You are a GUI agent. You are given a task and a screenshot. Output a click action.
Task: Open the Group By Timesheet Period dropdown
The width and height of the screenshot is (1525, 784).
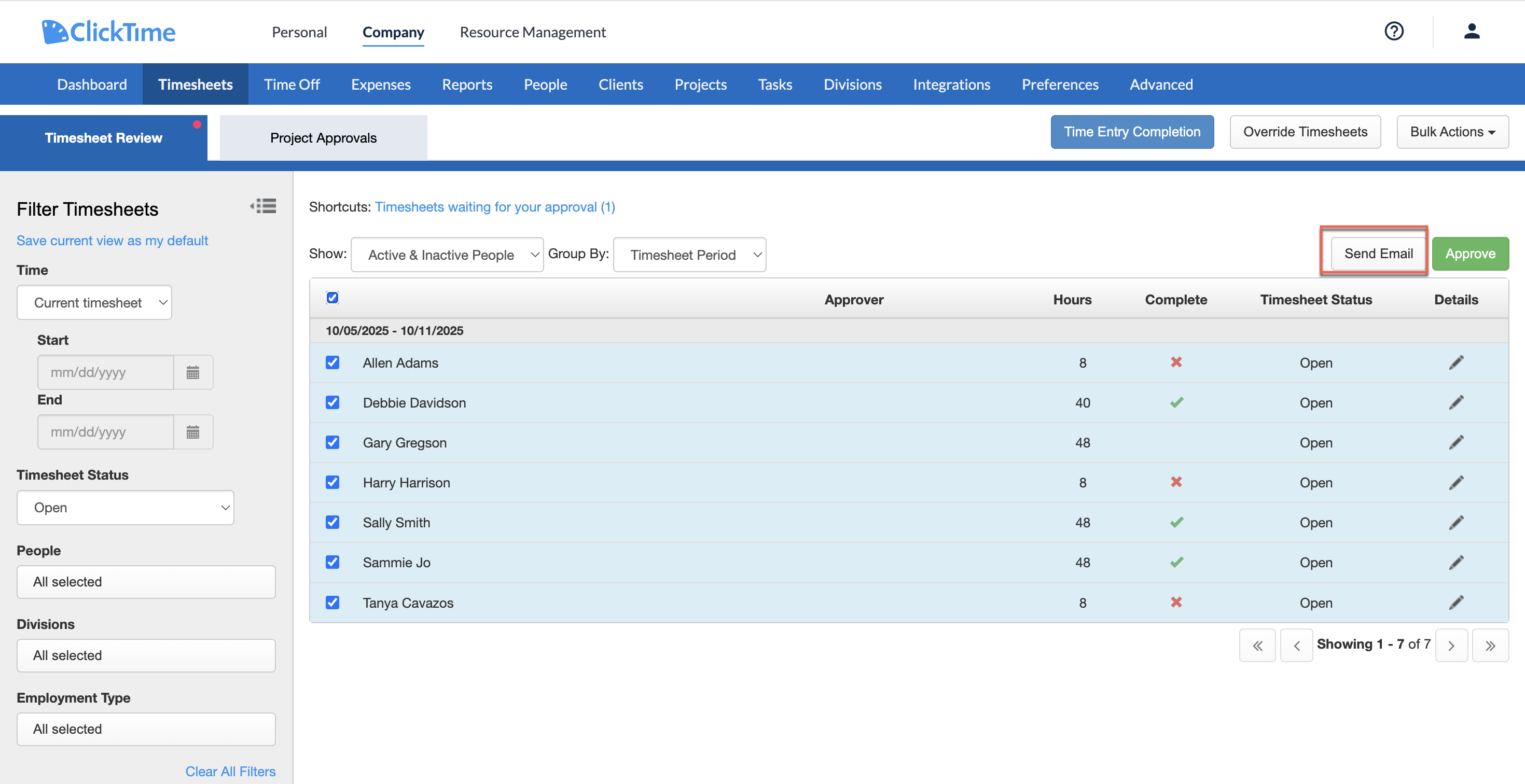click(689, 255)
